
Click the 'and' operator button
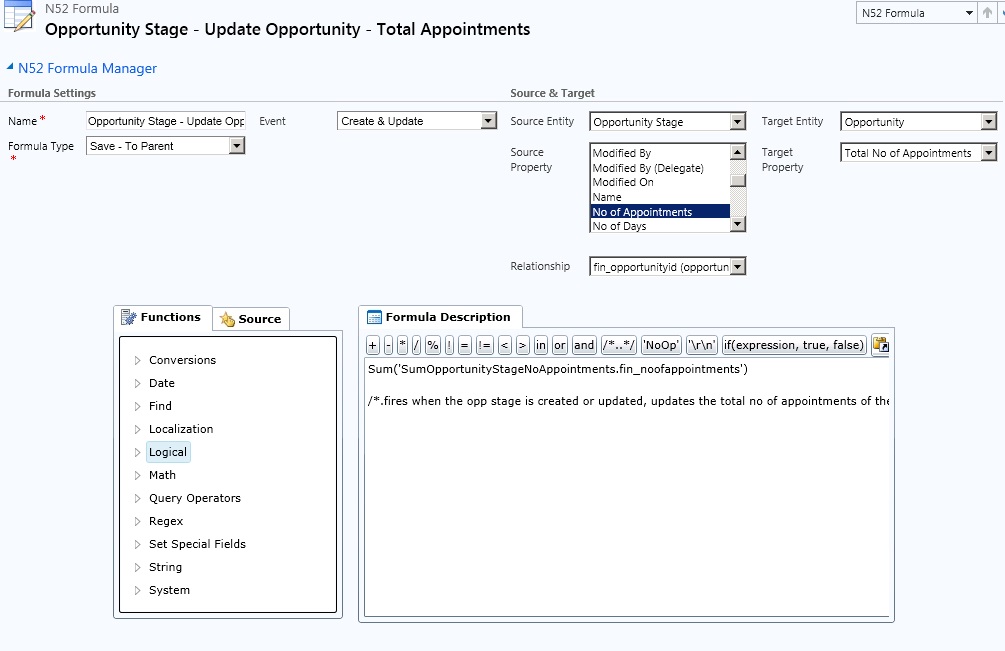point(584,345)
